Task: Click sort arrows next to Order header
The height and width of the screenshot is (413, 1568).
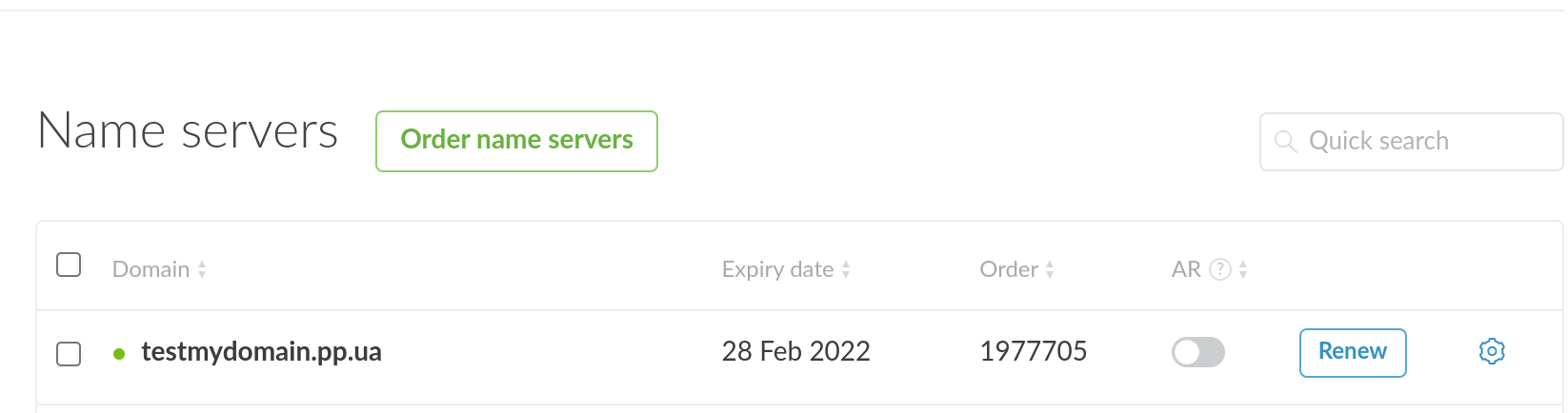Action: click(x=1050, y=270)
